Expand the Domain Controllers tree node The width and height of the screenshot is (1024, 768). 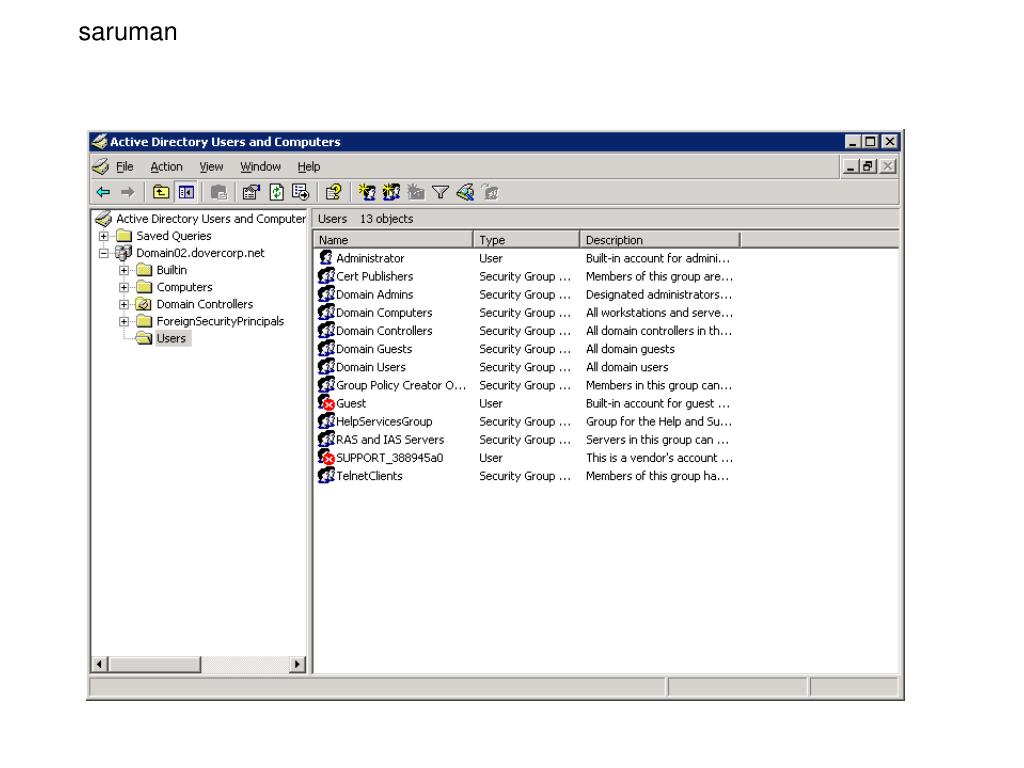tap(124, 304)
